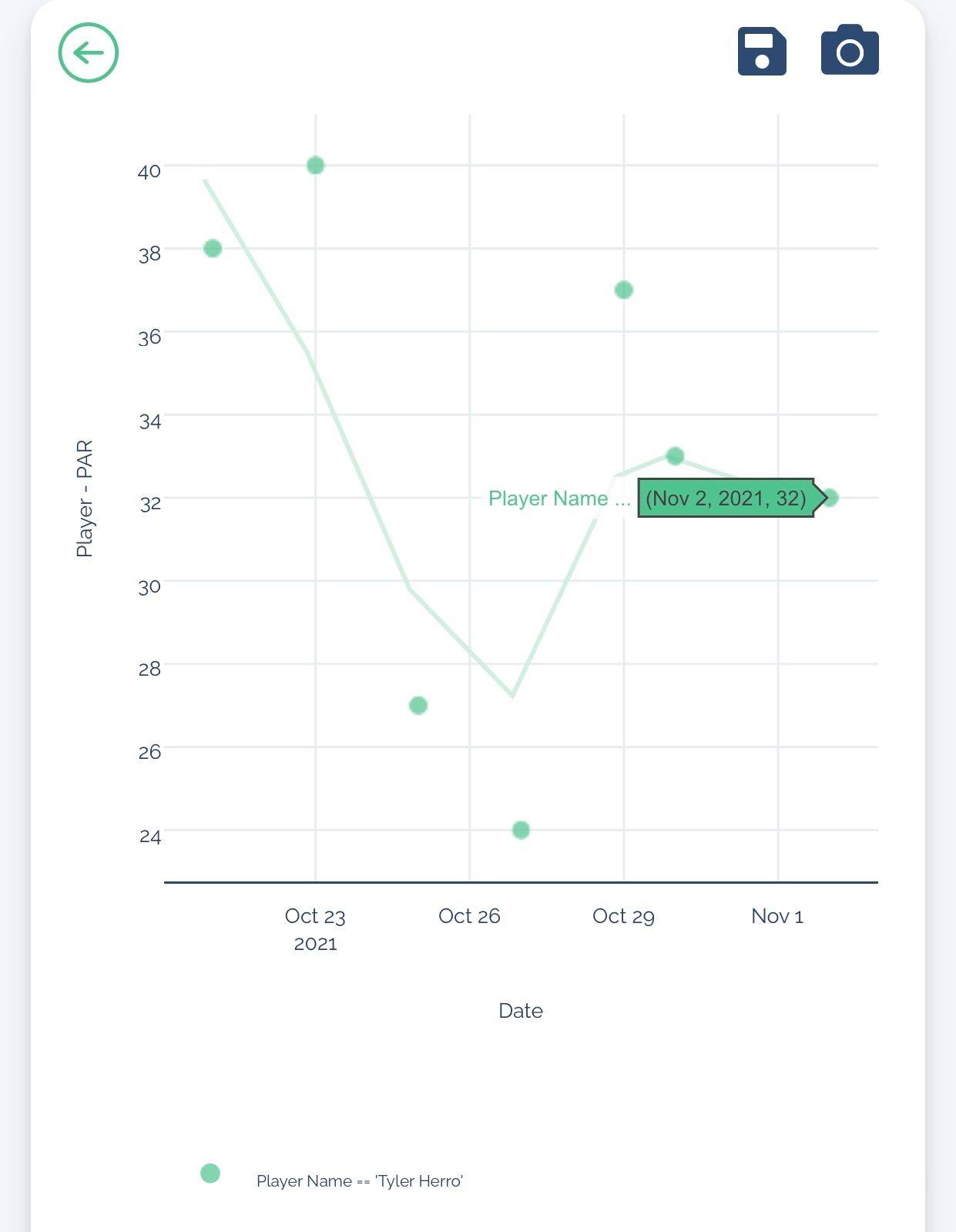Viewport: 956px width, 1232px height.
Task: Click the 'Nov 1' x-axis tick label
Action: [777, 916]
